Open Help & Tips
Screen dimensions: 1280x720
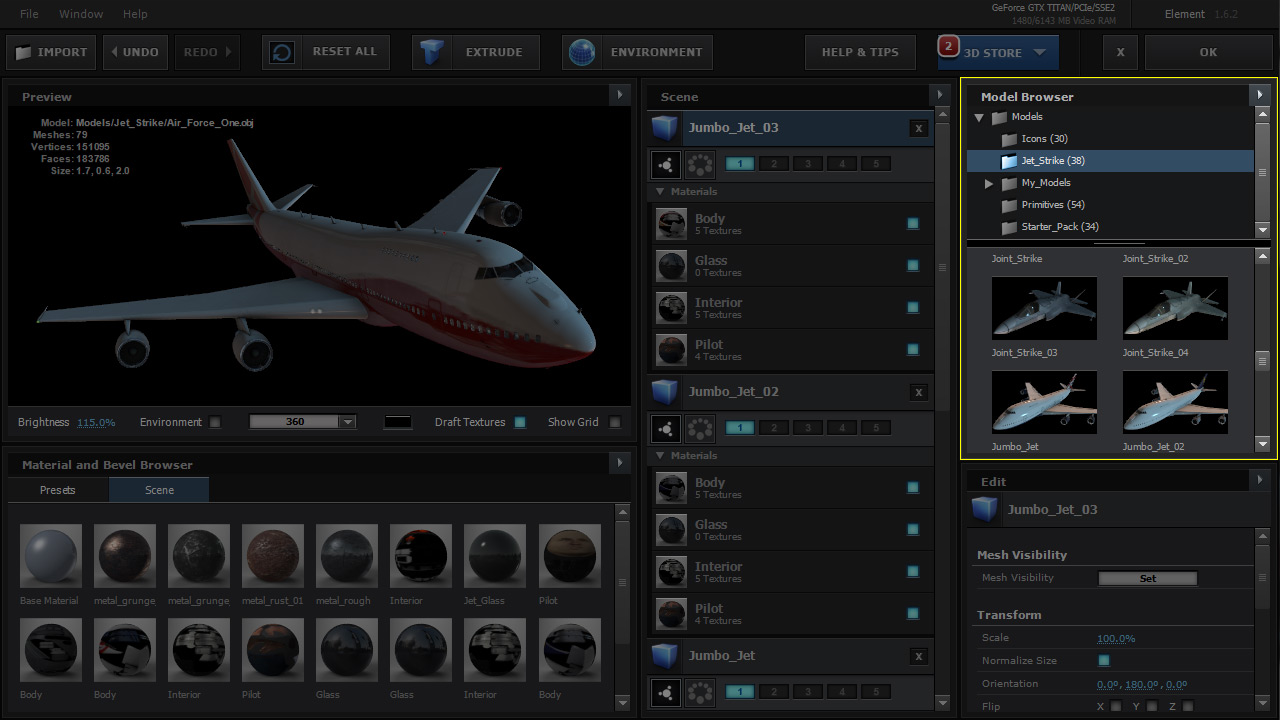click(860, 51)
